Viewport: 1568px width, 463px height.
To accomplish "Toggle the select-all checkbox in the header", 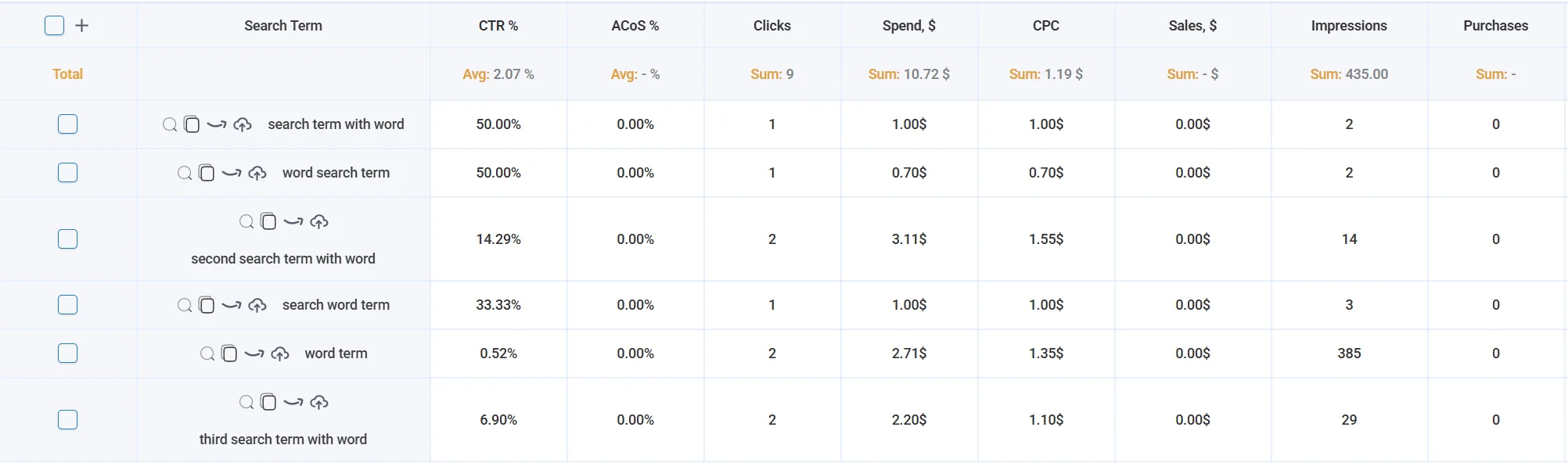I will [53, 25].
